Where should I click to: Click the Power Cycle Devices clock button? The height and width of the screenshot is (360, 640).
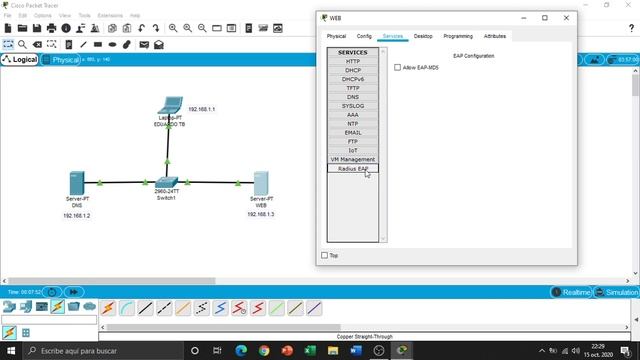pyautogui.click(x=52, y=292)
